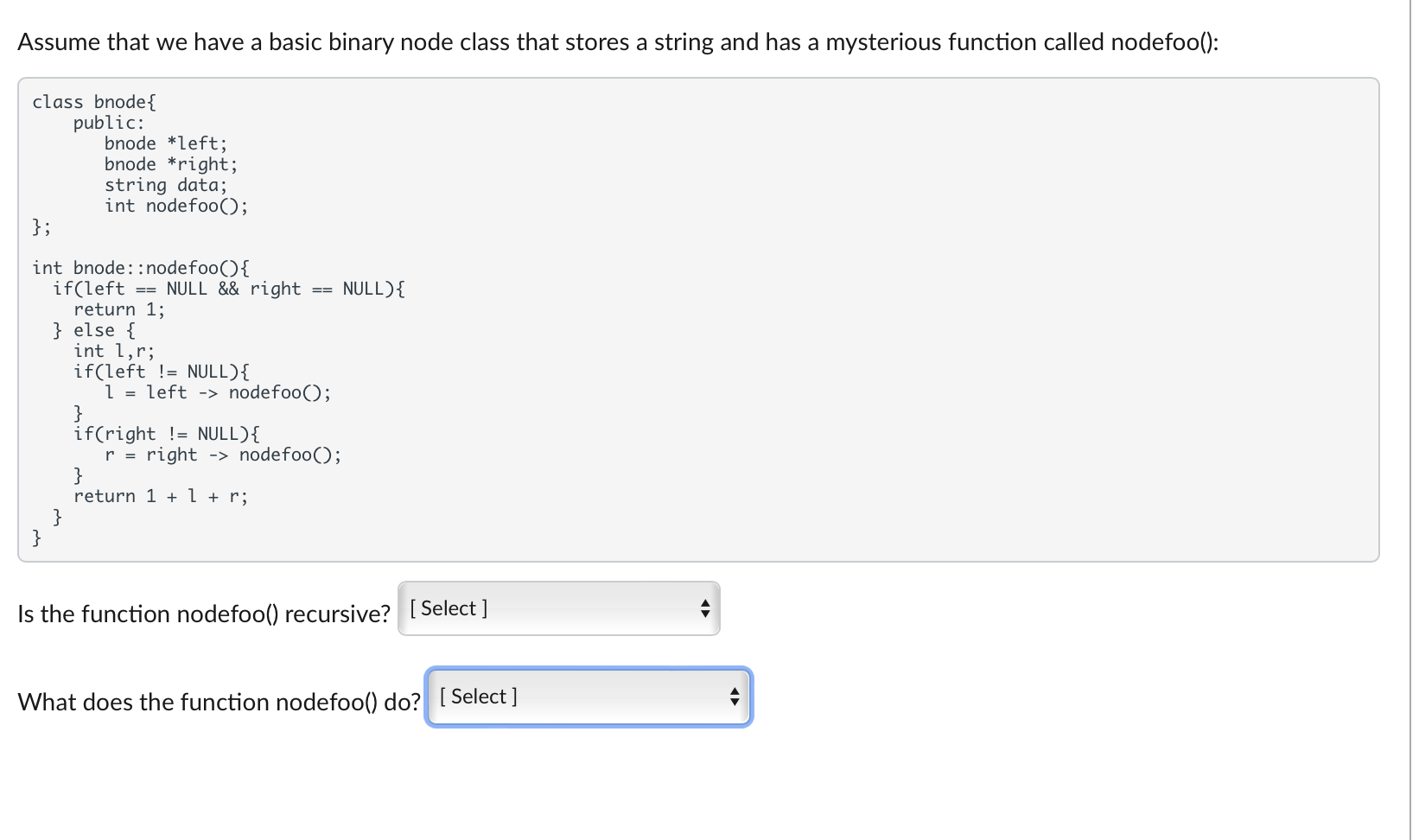Click the 'l = left -> nodefoo();' line
Viewport: 1419px width, 840px height.
[218, 392]
